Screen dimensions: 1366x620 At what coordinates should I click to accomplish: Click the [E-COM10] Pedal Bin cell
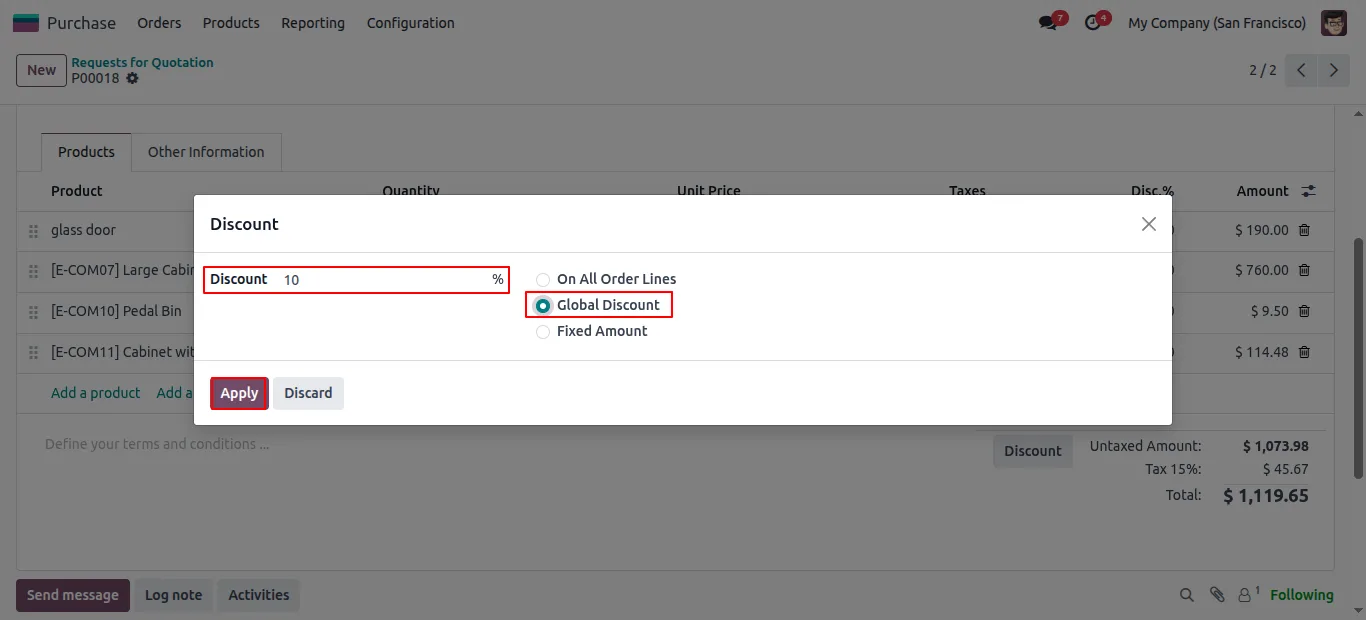pyautogui.click(x=116, y=311)
